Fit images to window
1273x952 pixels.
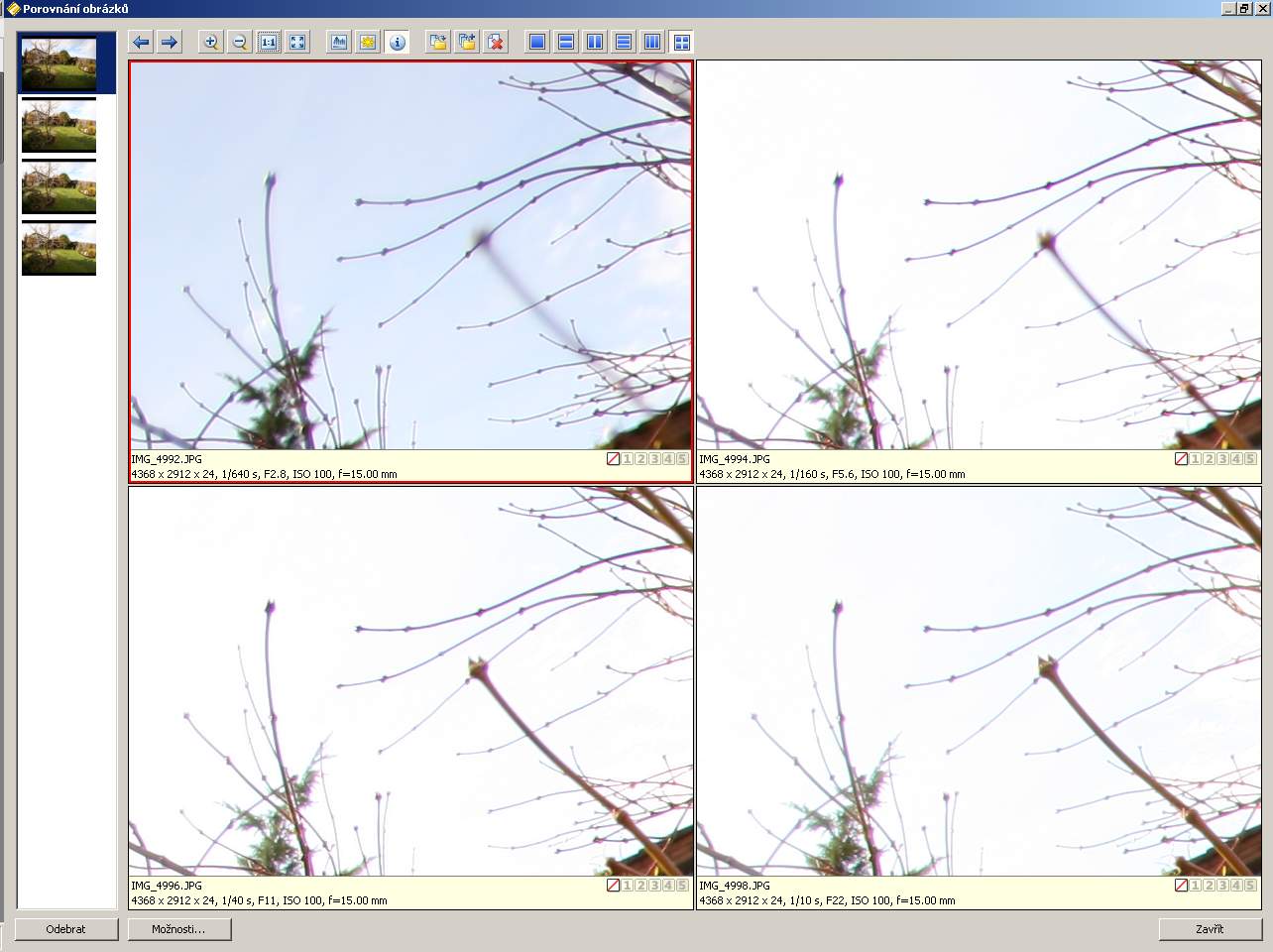[x=297, y=42]
